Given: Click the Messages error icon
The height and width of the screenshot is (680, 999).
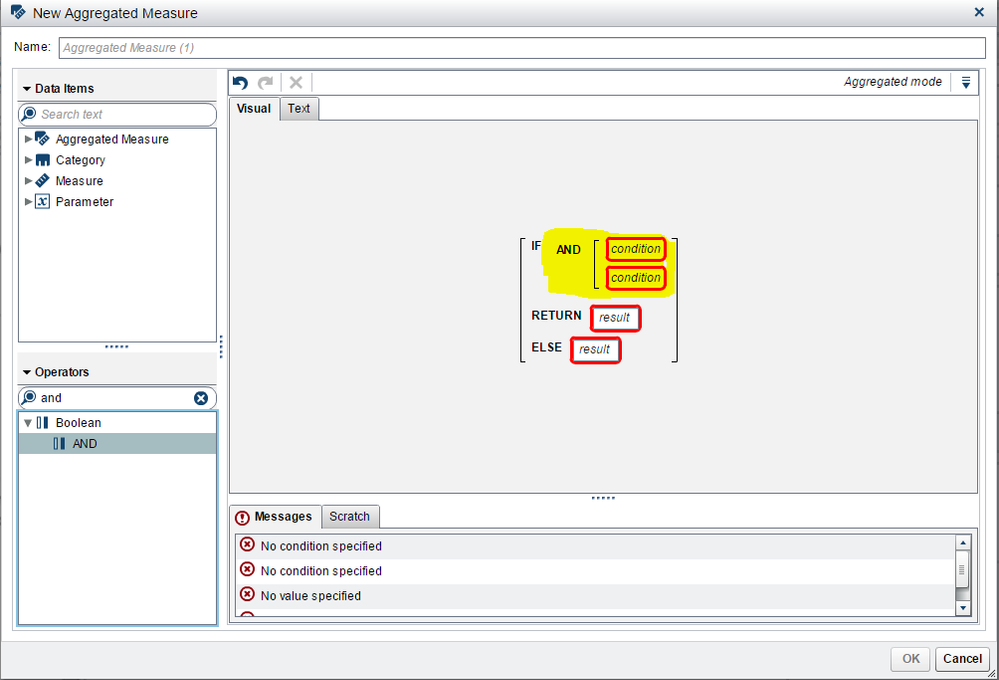Looking at the screenshot, I should pyautogui.click(x=242, y=517).
